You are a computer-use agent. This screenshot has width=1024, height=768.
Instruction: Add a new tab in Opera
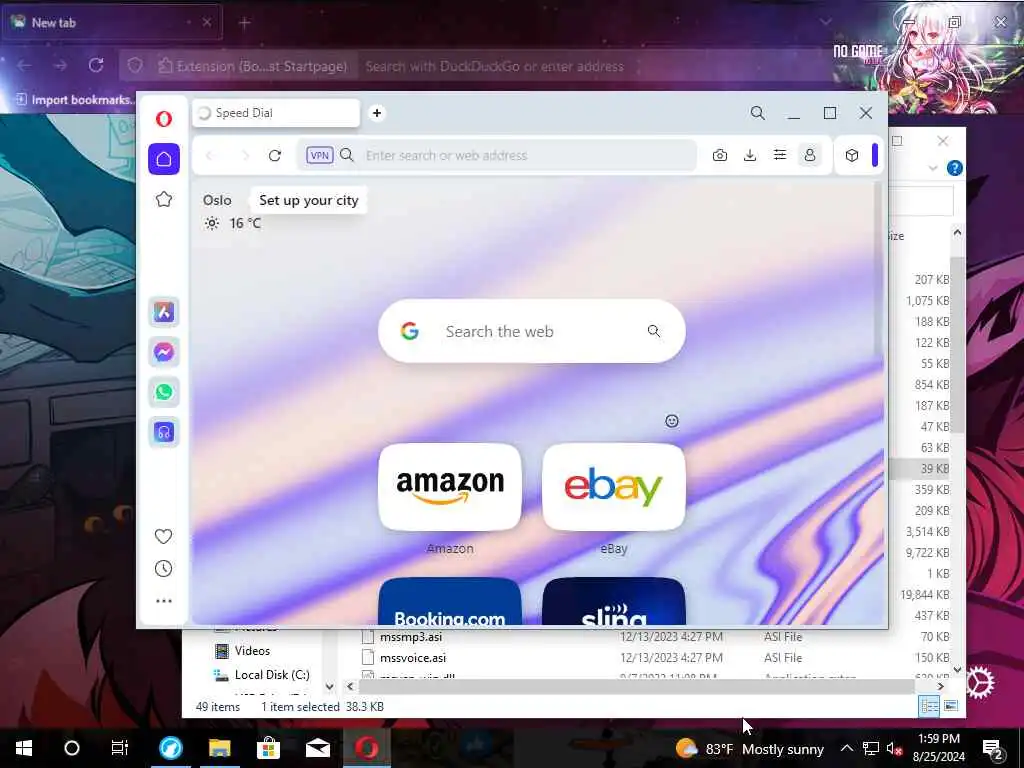377,113
